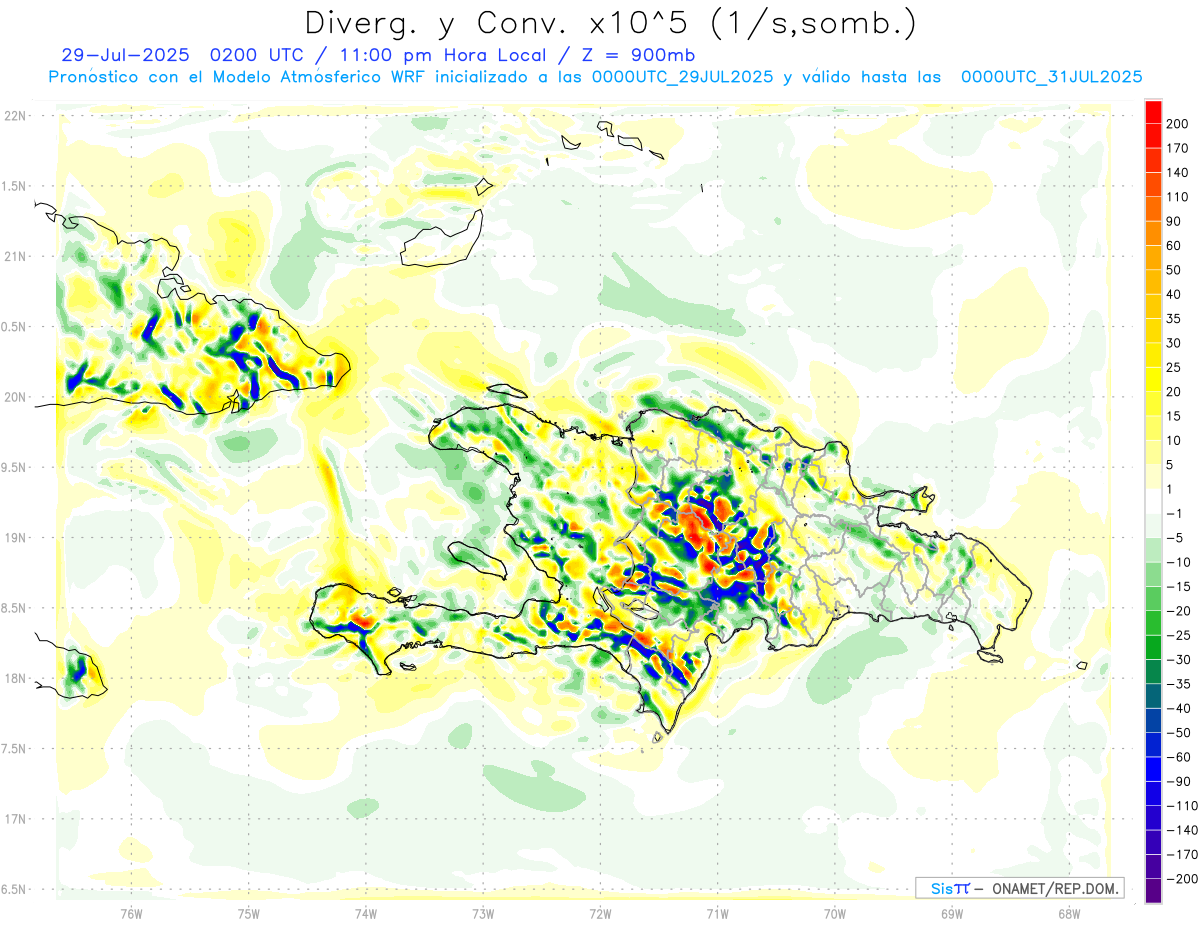
Task: Click the '72W' longitude label
Action: [x=600, y=913]
